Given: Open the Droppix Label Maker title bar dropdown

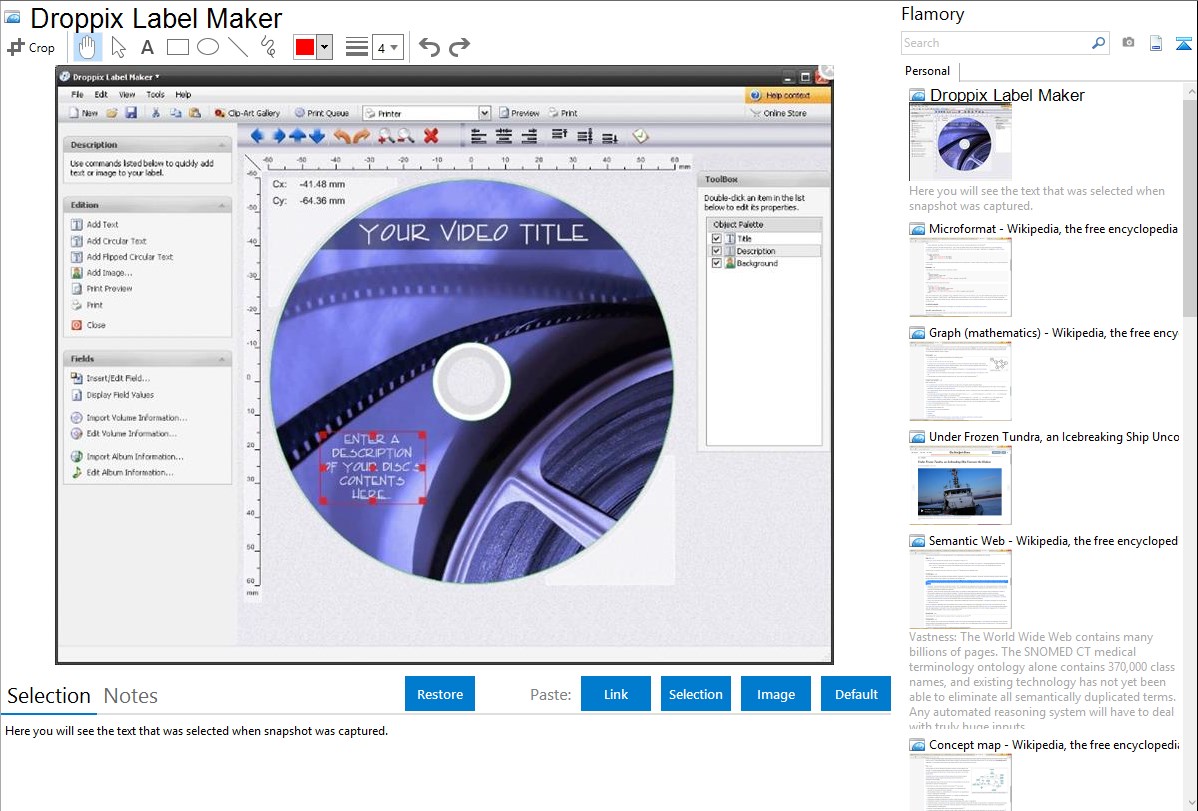Looking at the screenshot, I should 157,76.
